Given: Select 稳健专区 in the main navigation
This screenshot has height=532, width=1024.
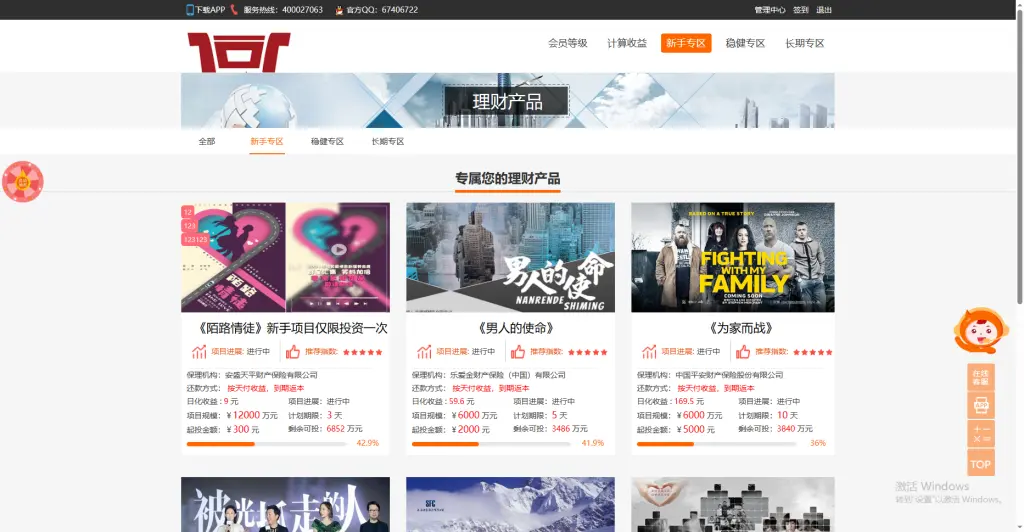Looking at the screenshot, I should point(745,44).
